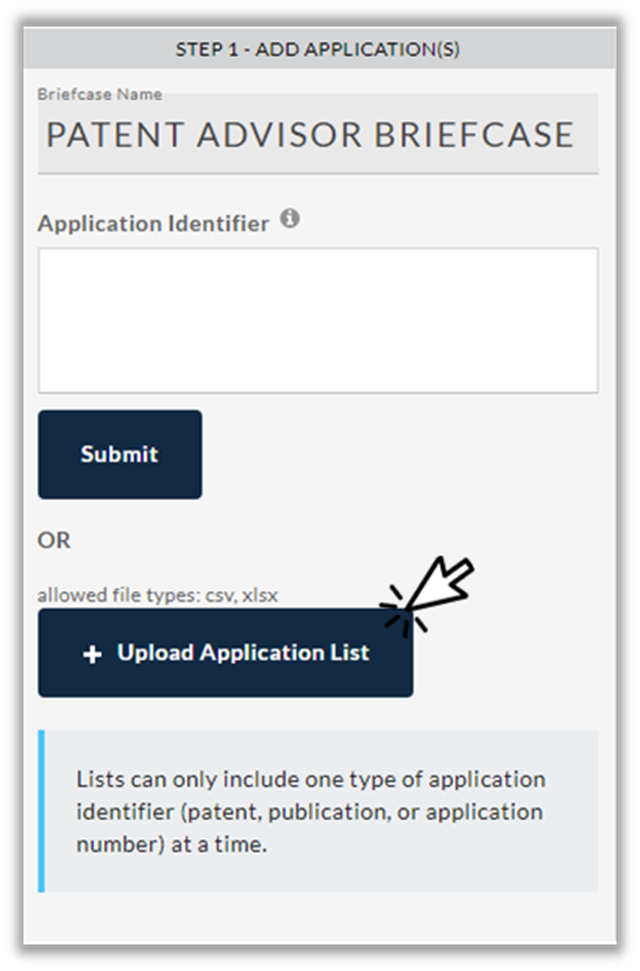
Task: Click the word Submit on the dark button
Action: (120, 454)
